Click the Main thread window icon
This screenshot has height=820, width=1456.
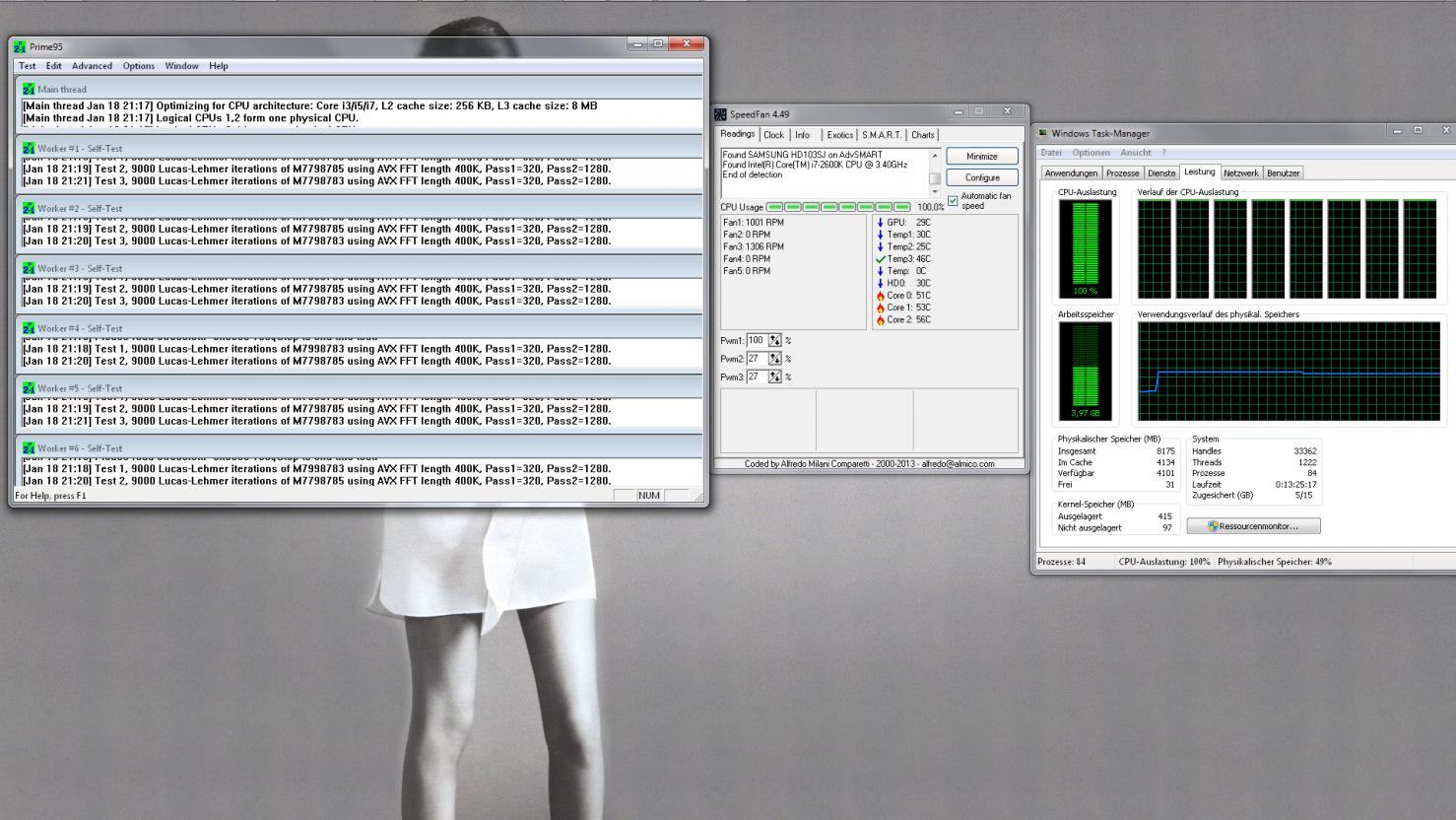29,89
